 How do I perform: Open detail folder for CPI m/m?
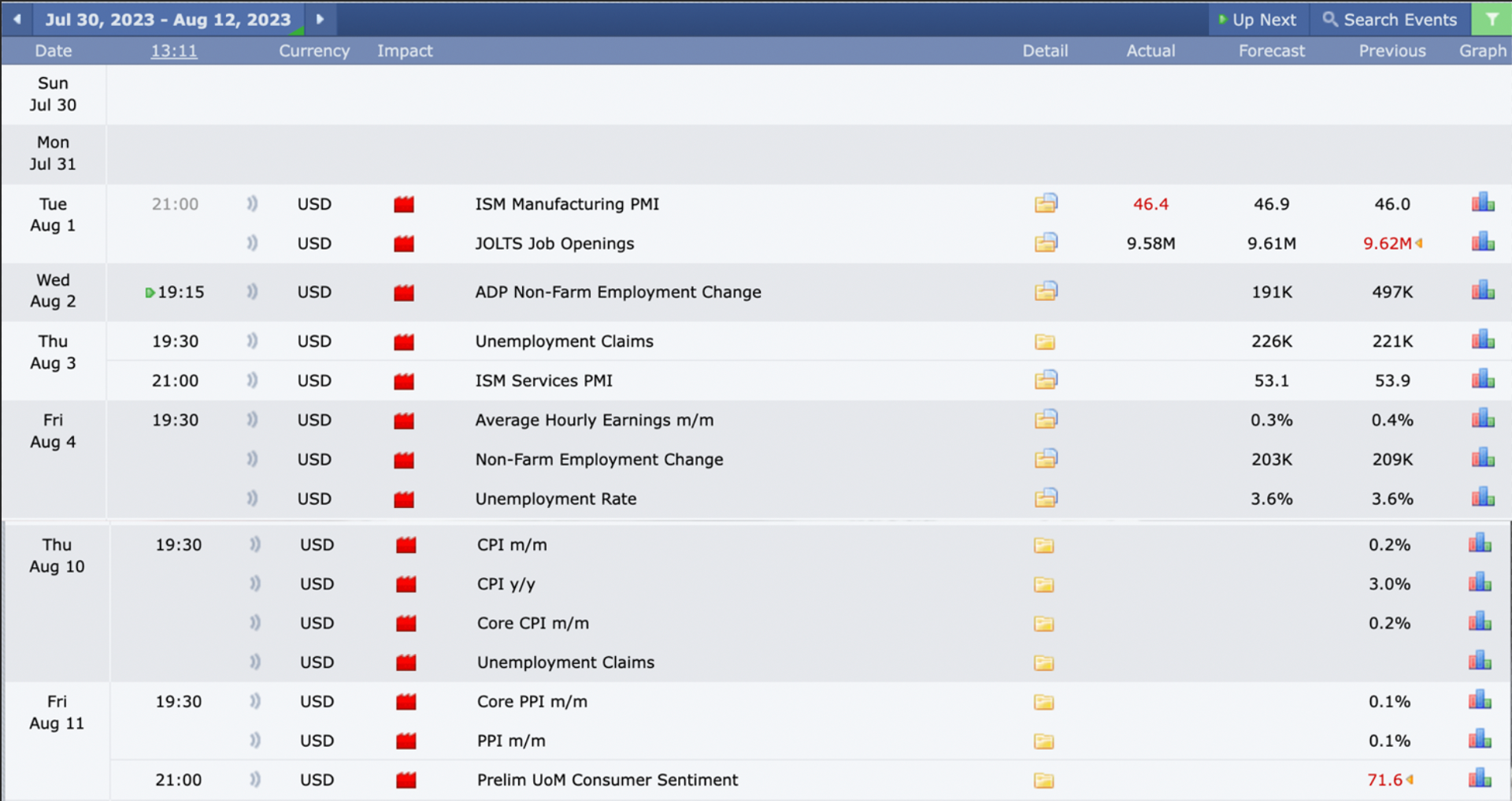pos(1043,545)
